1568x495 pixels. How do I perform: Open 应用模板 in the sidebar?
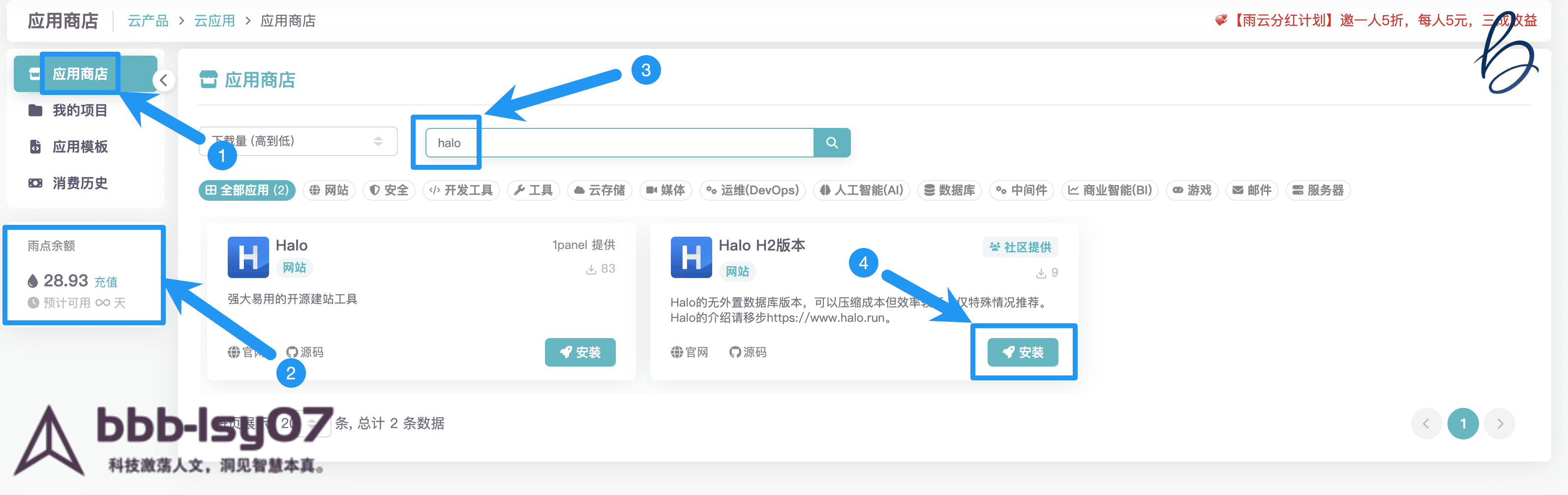79,147
